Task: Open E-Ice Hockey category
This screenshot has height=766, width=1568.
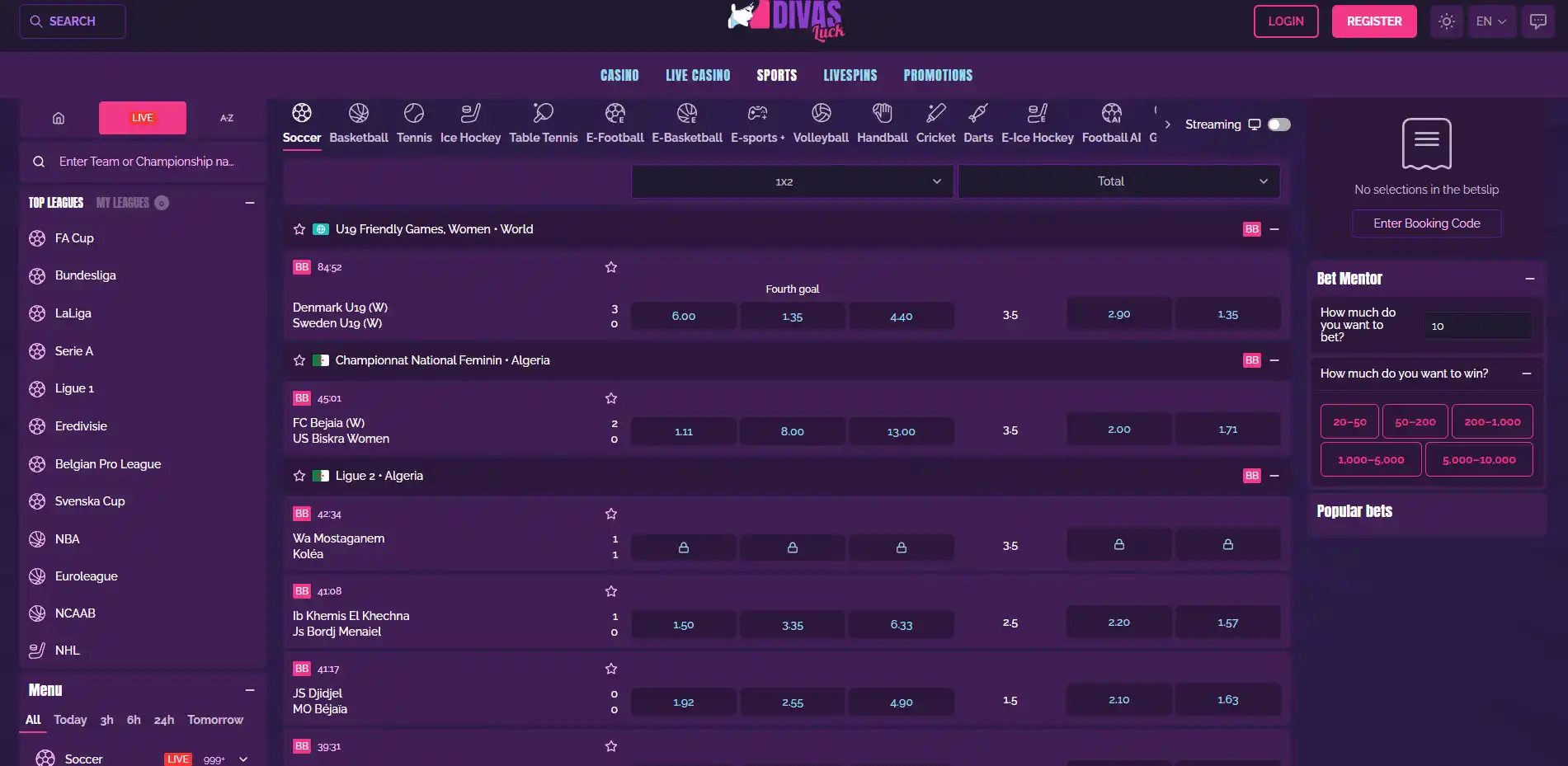Action: 1038,124
